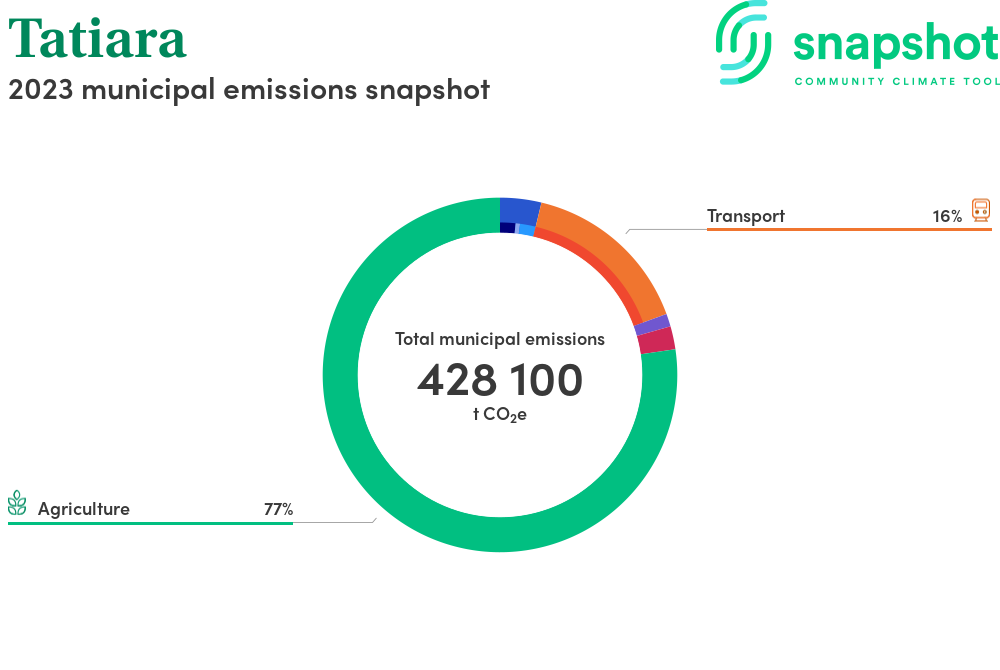This screenshot has width=1000, height=670.
Task: Click the 2023 municipal emissions snapshot subtitle
Action: (x=249, y=89)
